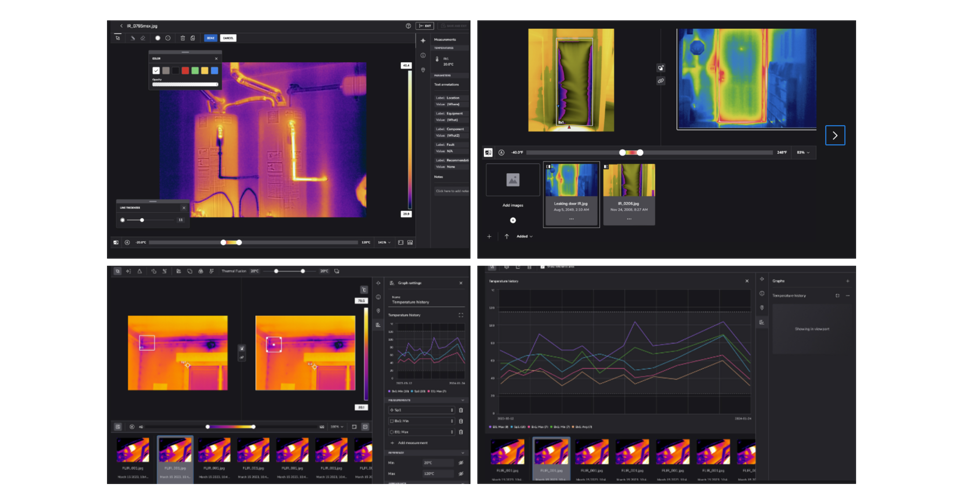Open the 83% zoom dropdown
The height and width of the screenshot is (504, 962).
click(802, 153)
